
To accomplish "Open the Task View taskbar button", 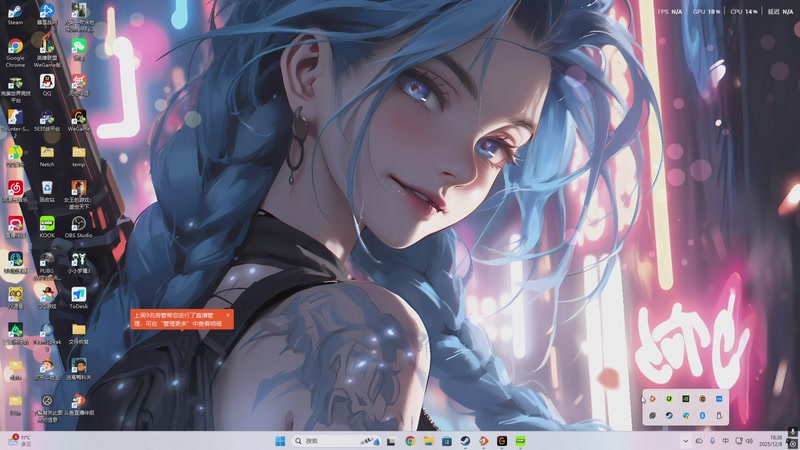I will click(x=391, y=441).
